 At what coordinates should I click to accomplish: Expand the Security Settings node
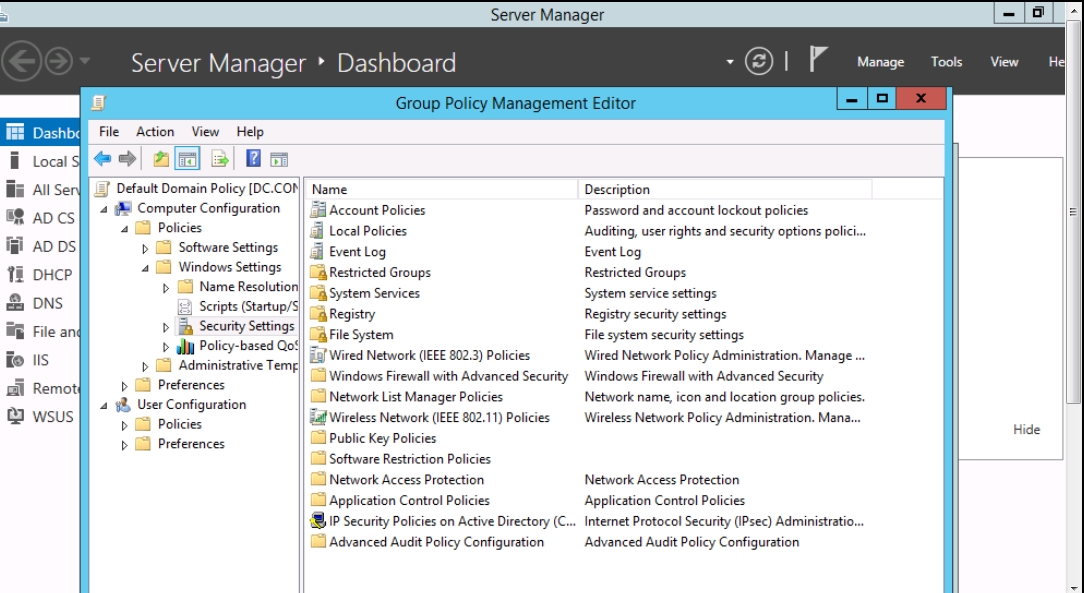[166, 327]
